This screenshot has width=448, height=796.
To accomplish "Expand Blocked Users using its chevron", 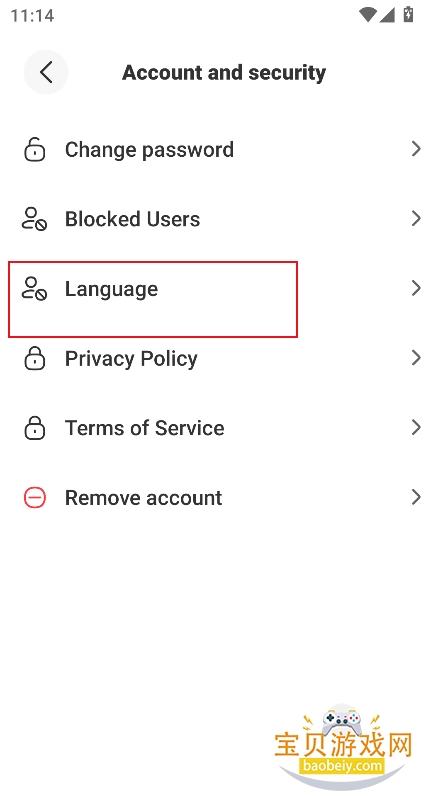I will click(416, 219).
